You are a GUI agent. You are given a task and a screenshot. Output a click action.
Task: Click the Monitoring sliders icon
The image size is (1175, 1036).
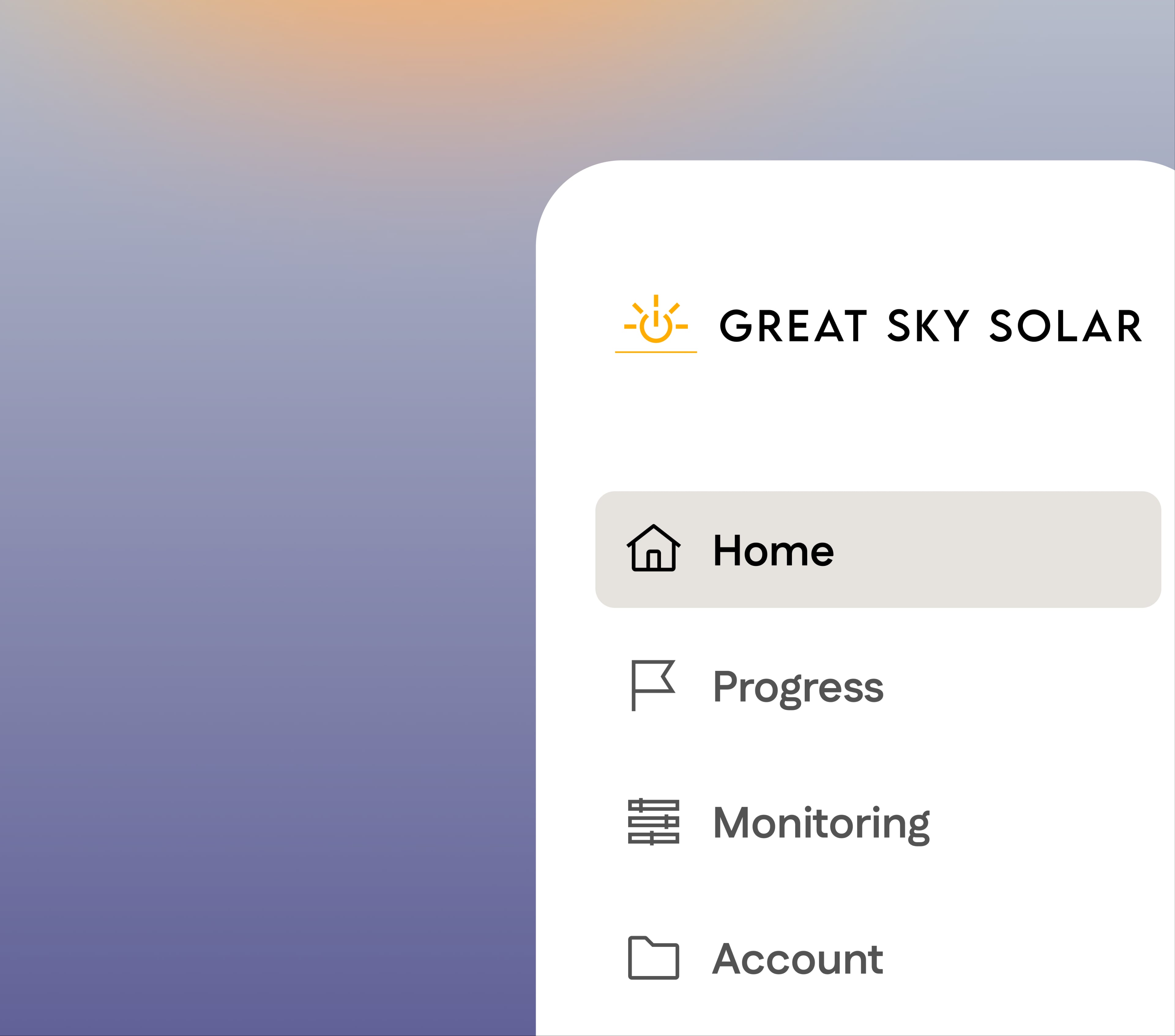pyautogui.click(x=653, y=821)
